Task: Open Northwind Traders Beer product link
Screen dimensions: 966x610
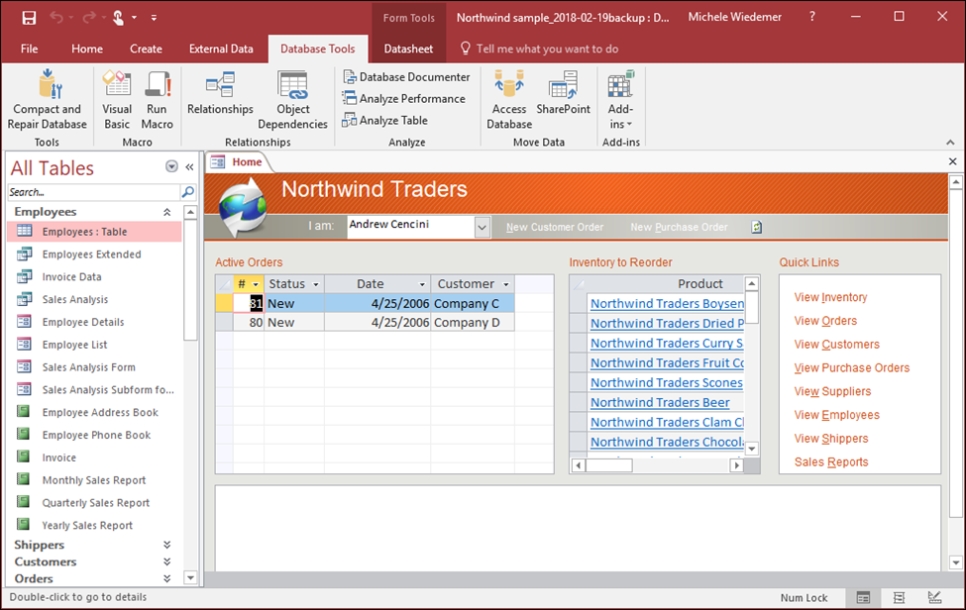Action: [x=660, y=402]
